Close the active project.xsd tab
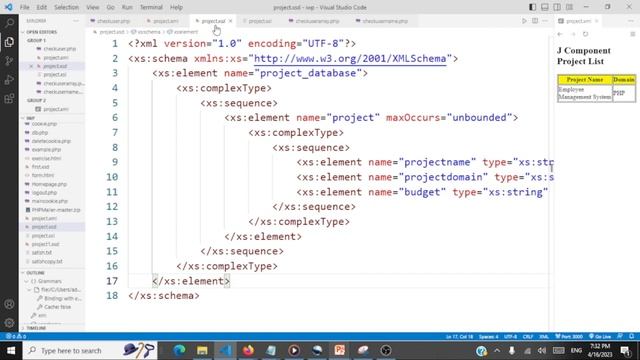Screen dimensions: 640x360 231,21
